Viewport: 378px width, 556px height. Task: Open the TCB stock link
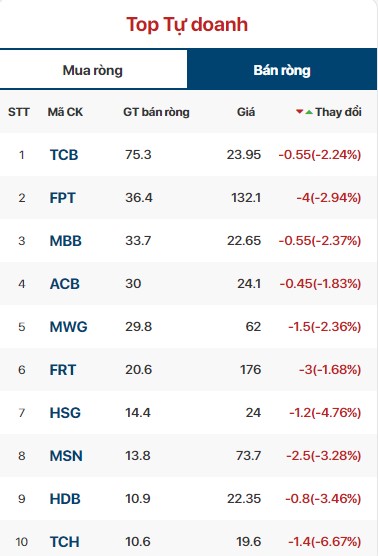(x=64, y=155)
